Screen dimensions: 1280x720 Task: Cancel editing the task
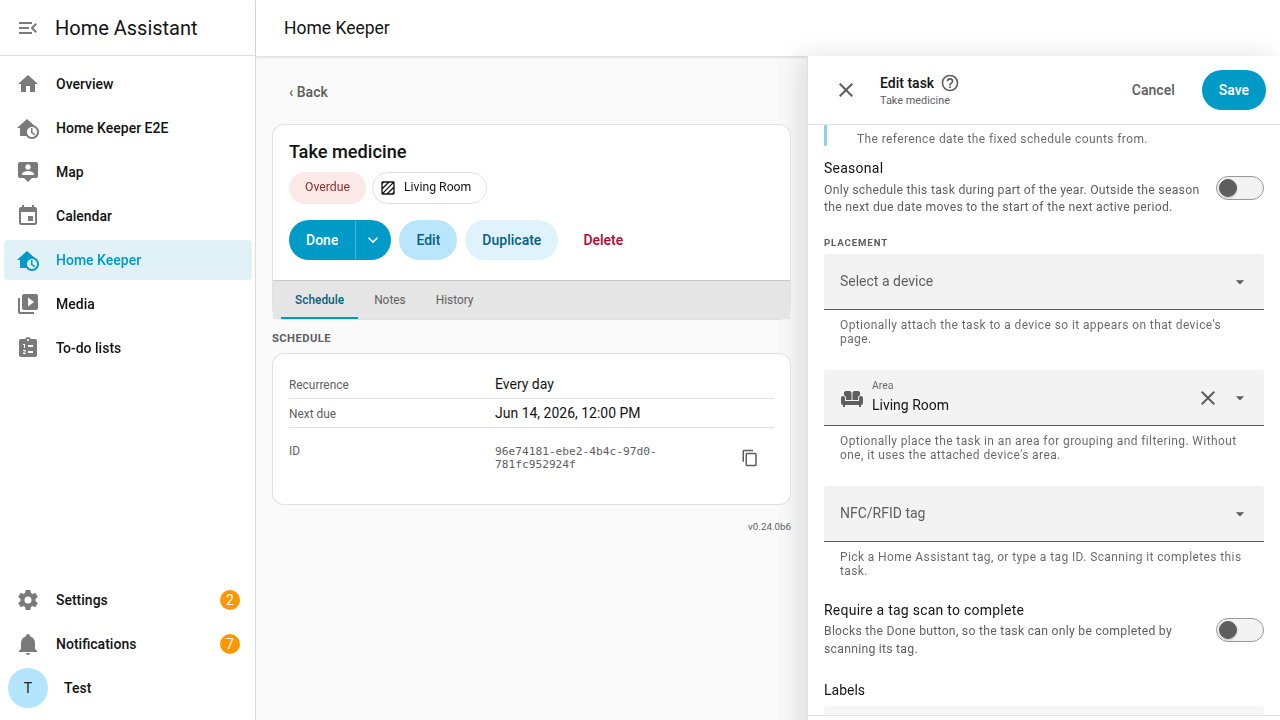1153,90
